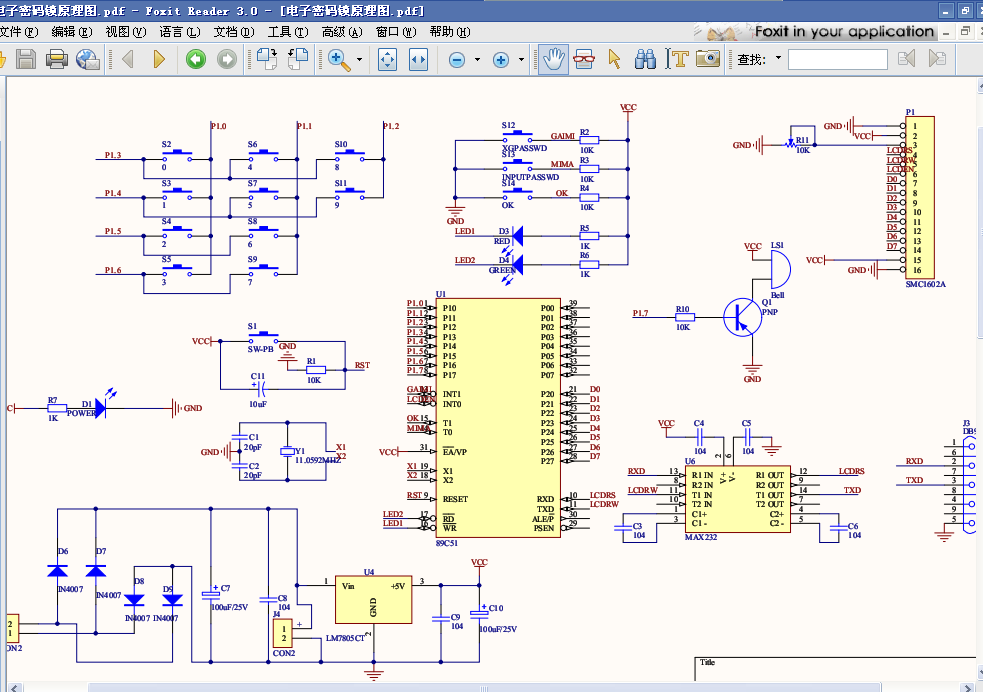983x692 pixels.
Task: Open the zoom tool dropdown arrow
Action: pyautogui.click(x=359, y=60)
